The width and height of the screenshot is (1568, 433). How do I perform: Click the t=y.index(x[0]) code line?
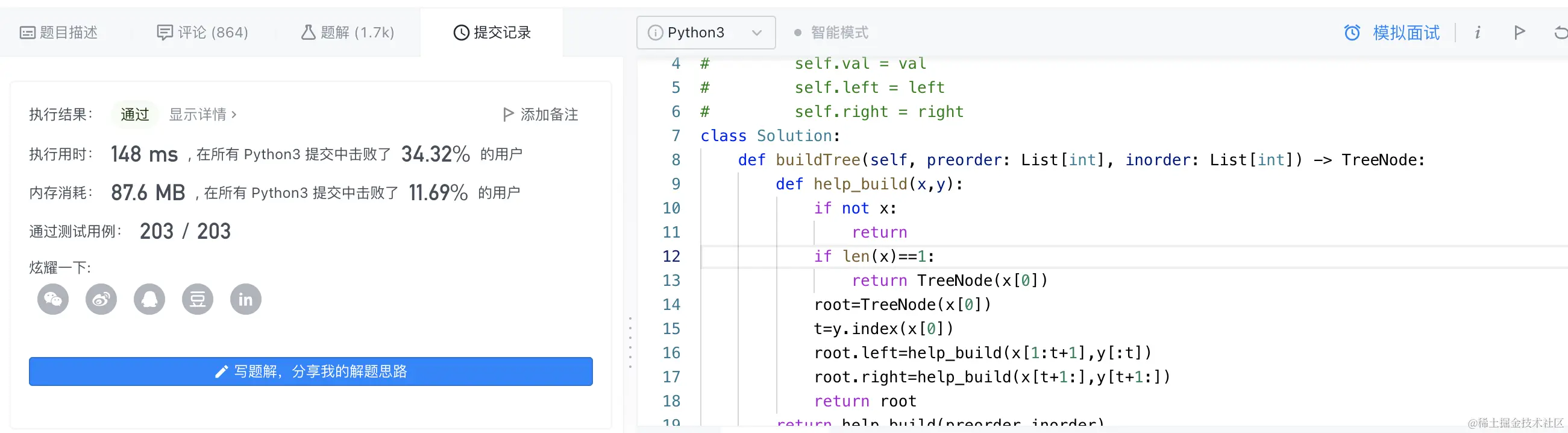(x=884, y=329)
